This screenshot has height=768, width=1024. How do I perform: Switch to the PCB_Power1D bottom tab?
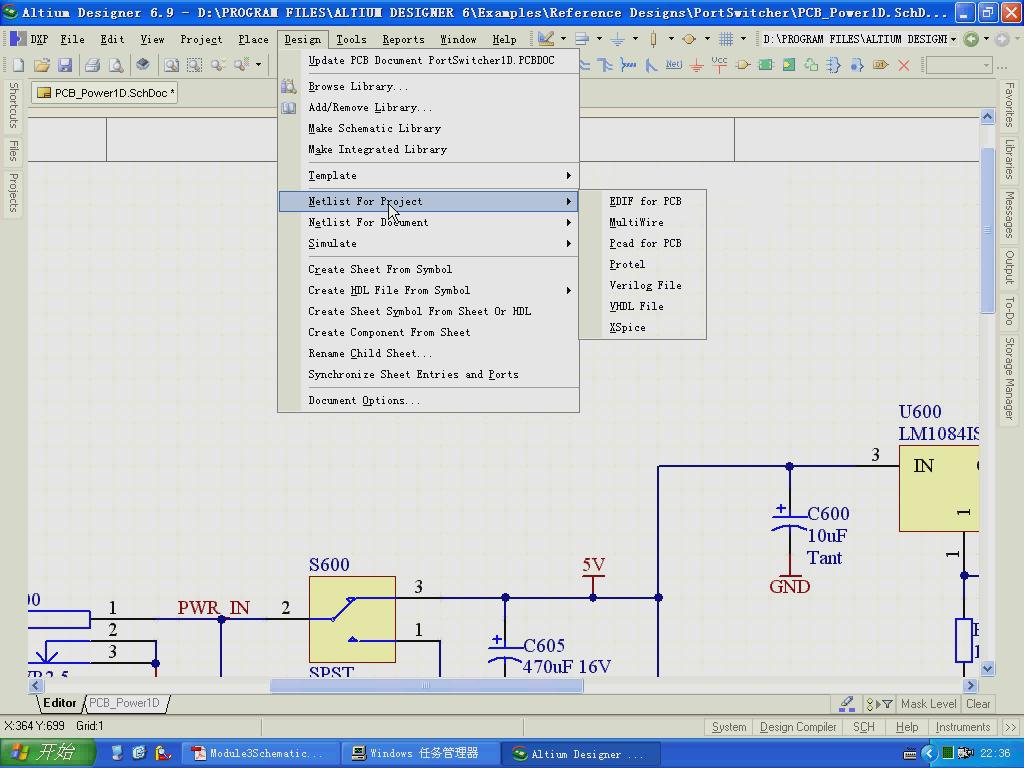point(125,703)
